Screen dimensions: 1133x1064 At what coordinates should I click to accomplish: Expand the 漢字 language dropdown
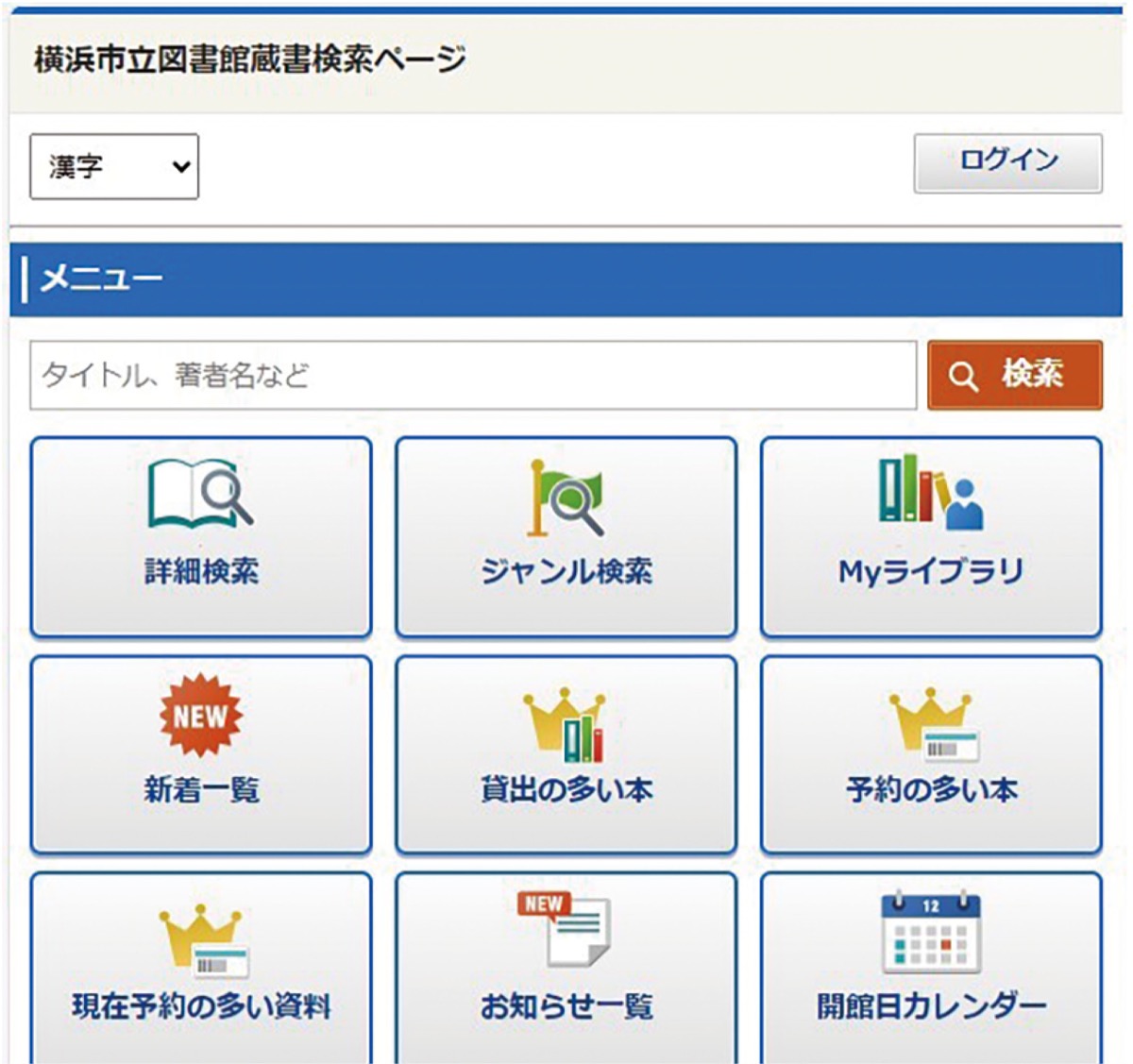click(114, 167)
